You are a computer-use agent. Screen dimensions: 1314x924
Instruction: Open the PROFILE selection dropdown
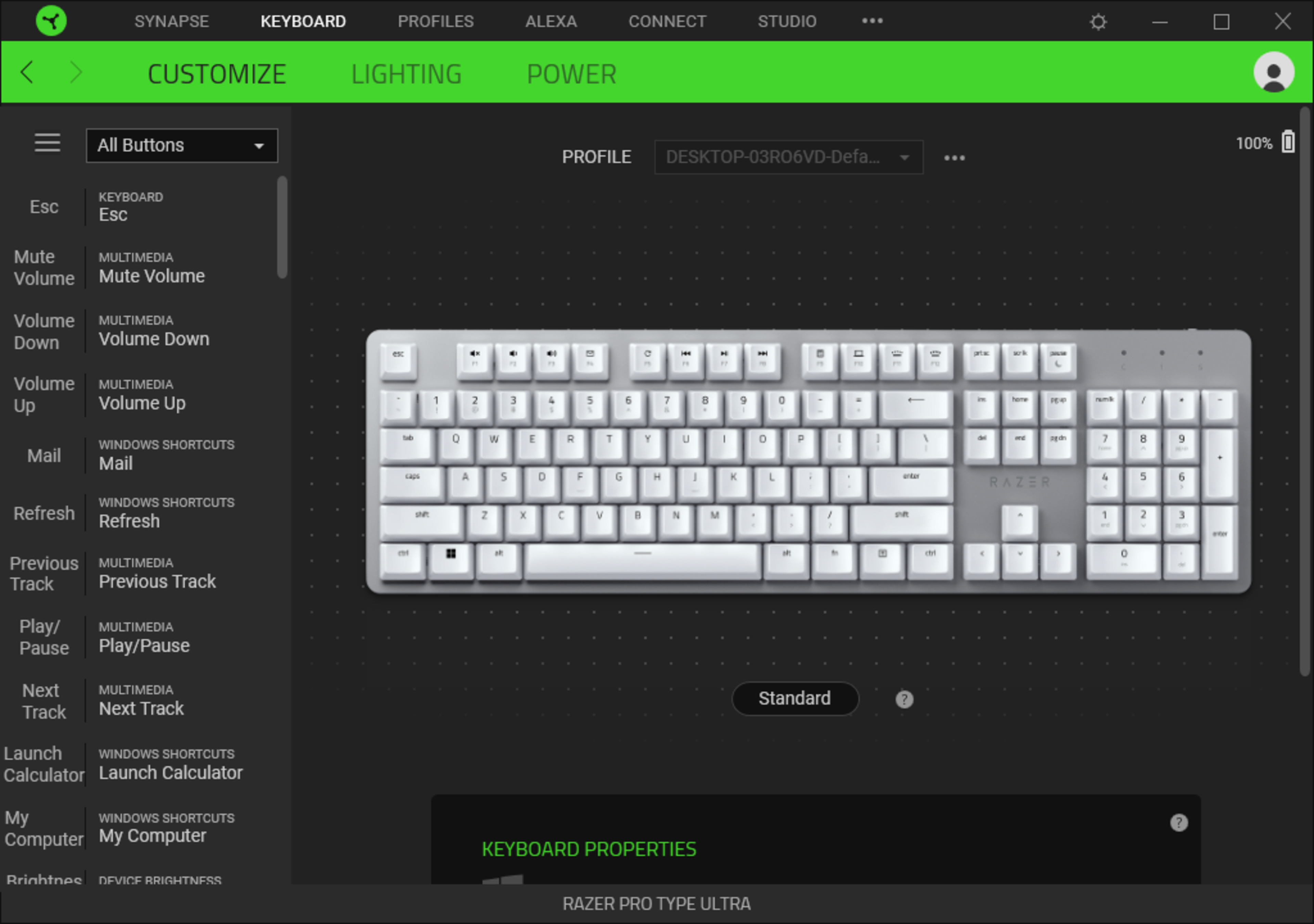click(788, 157)
